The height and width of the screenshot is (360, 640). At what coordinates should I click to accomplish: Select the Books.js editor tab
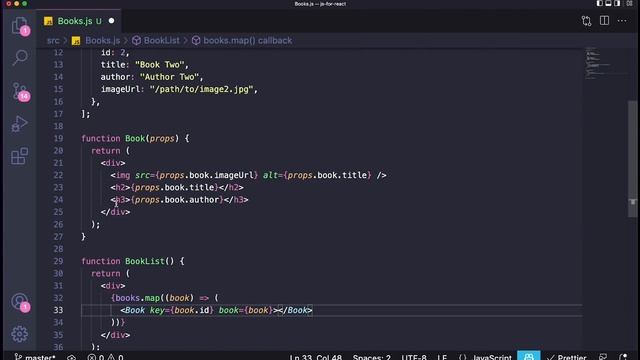(79, 21)
